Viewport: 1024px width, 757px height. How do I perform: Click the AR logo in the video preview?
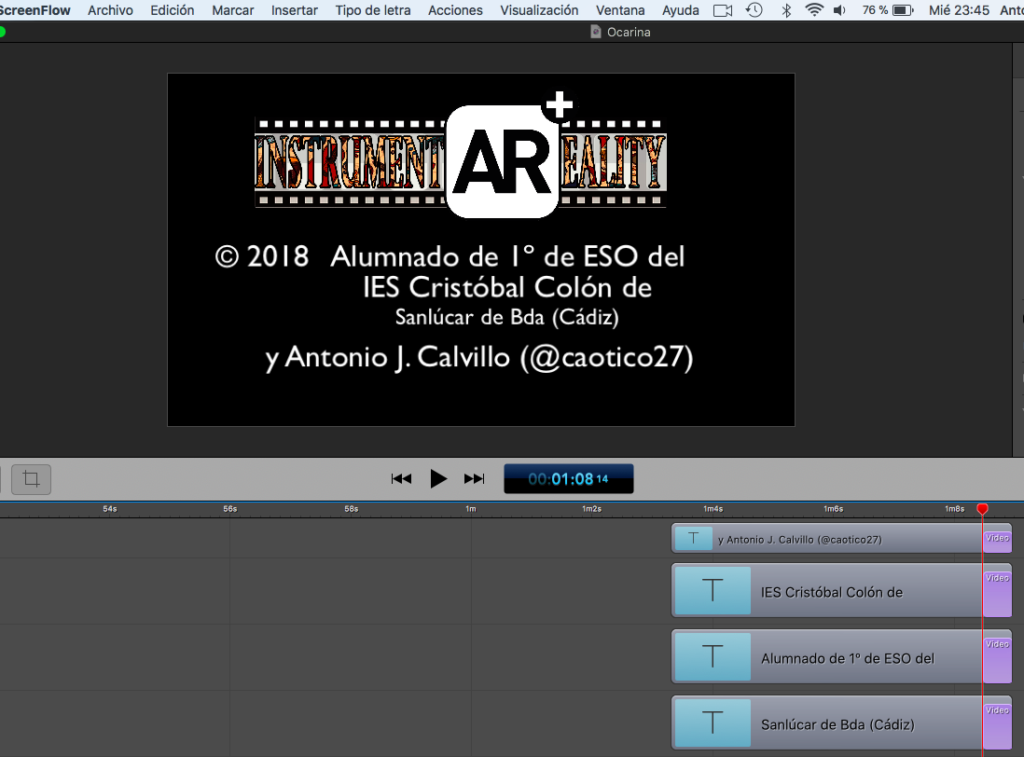coord(502,161)
